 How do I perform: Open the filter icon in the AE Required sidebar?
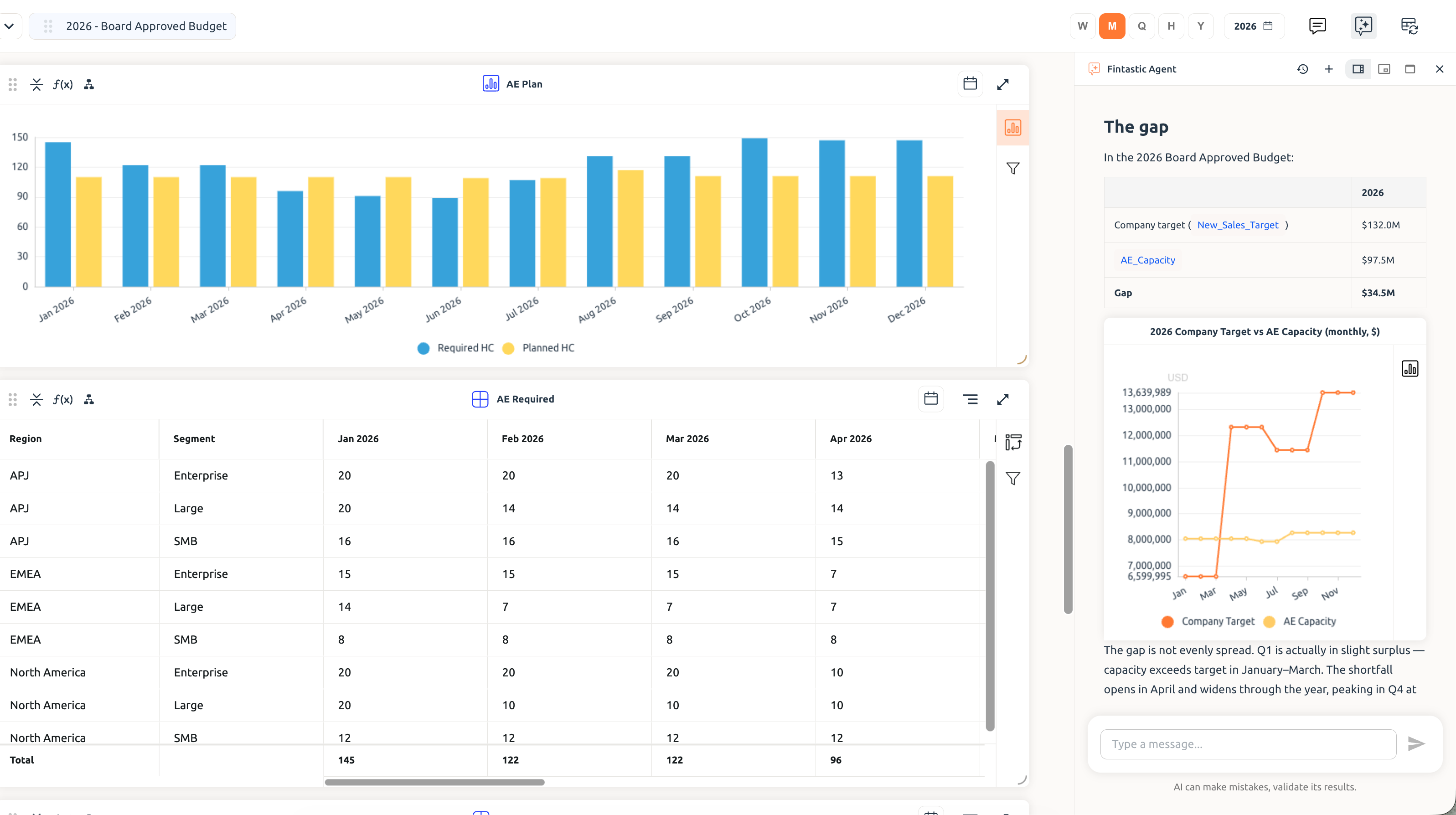[1012, 478]
